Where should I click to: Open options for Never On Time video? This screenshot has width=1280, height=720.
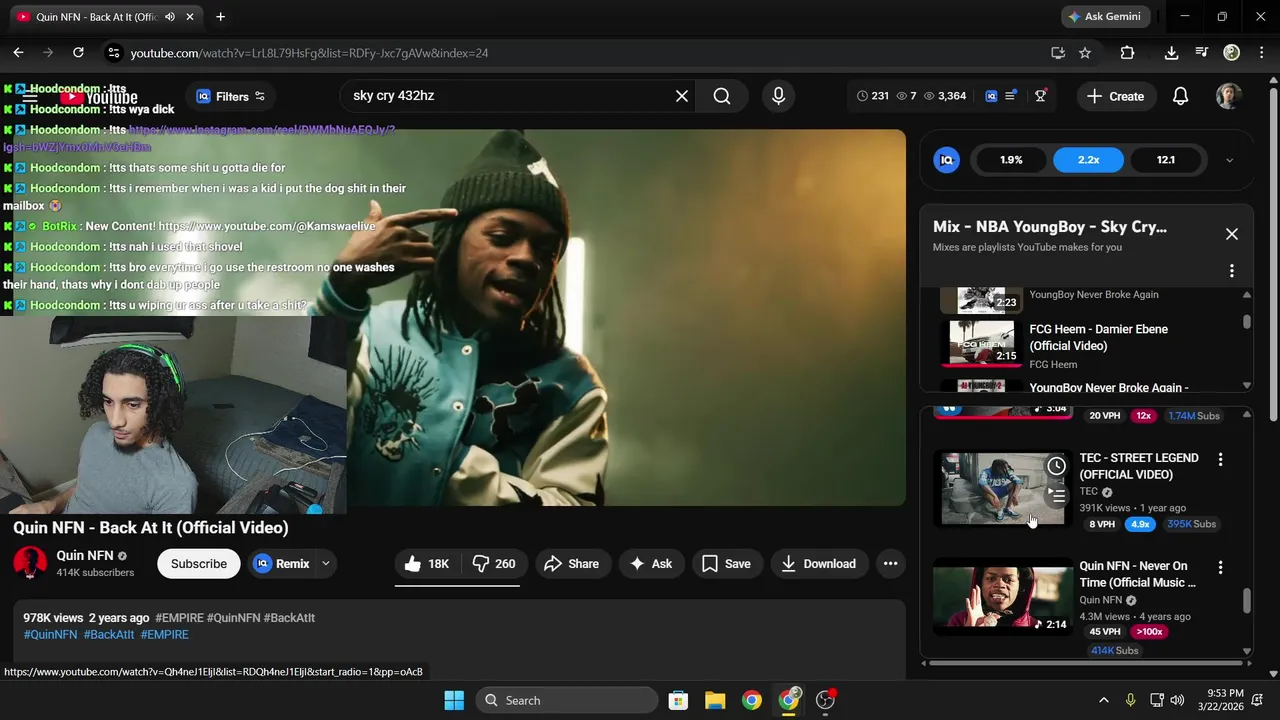[x=1220, y=567]
